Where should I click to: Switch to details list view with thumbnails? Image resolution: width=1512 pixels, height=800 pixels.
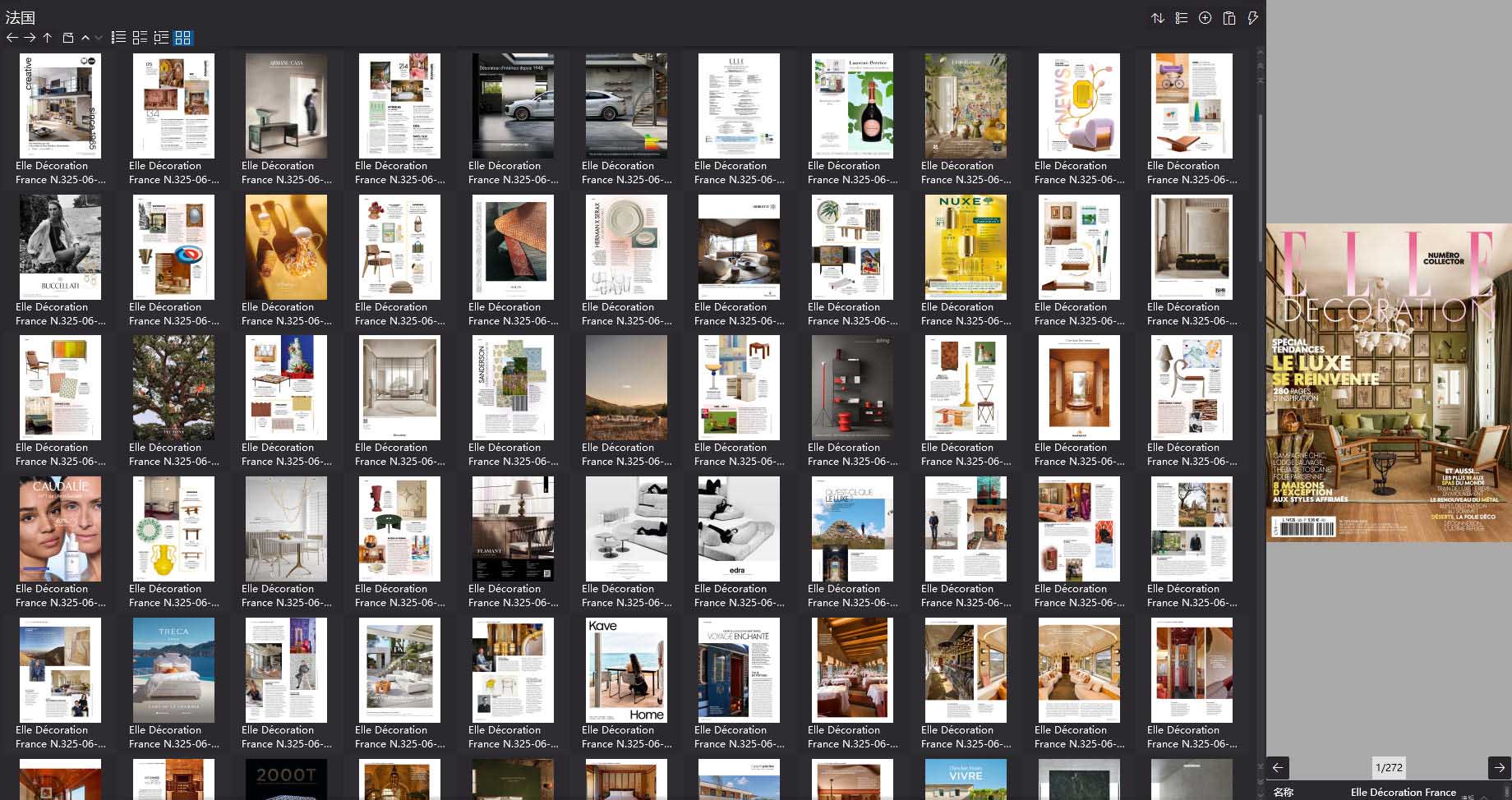pos(161,38)
